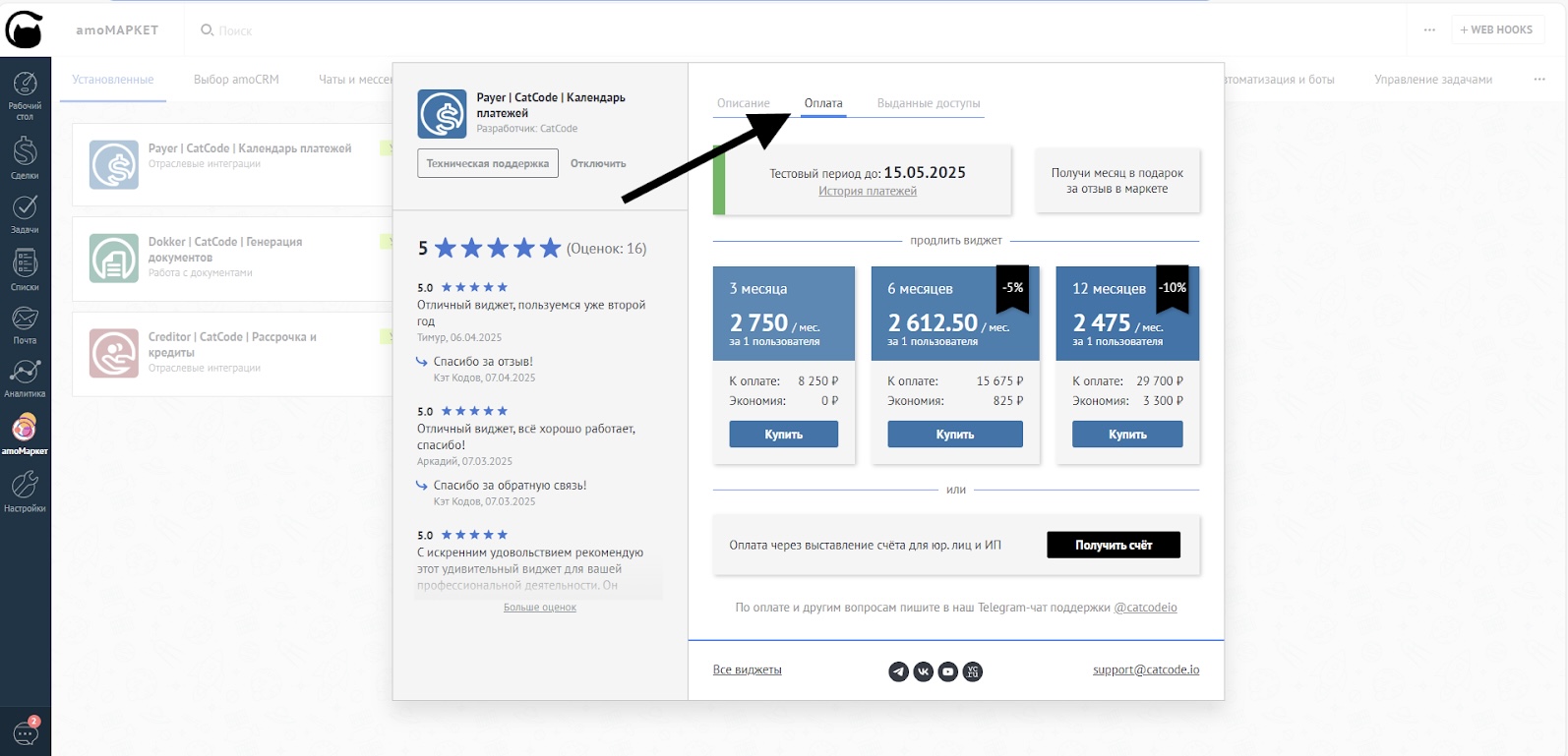Open Почта mail section
The height and width of the screenshot is (756, 1568).
(25, 324)
